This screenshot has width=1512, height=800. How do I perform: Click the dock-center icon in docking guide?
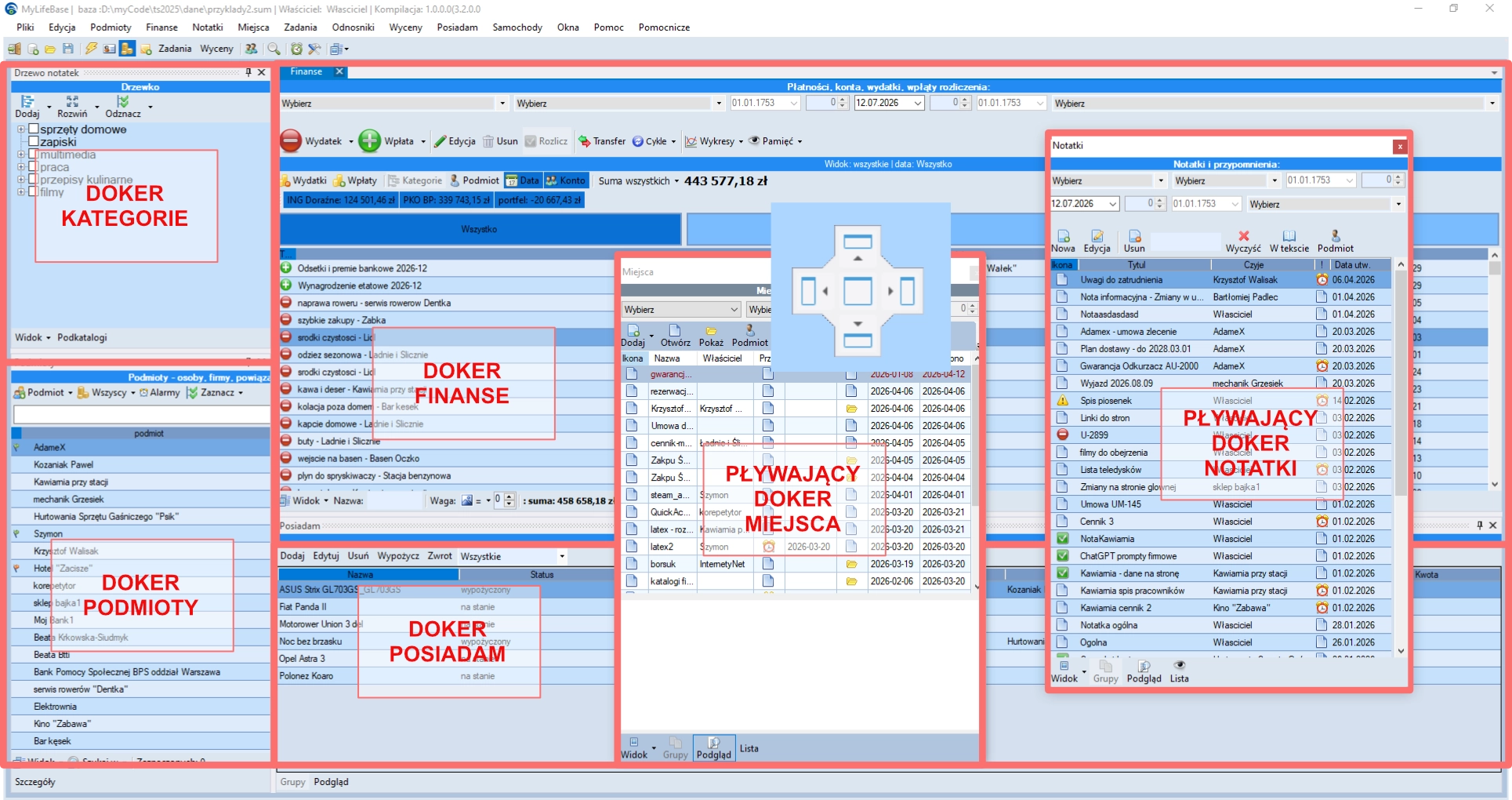point(858,291)
